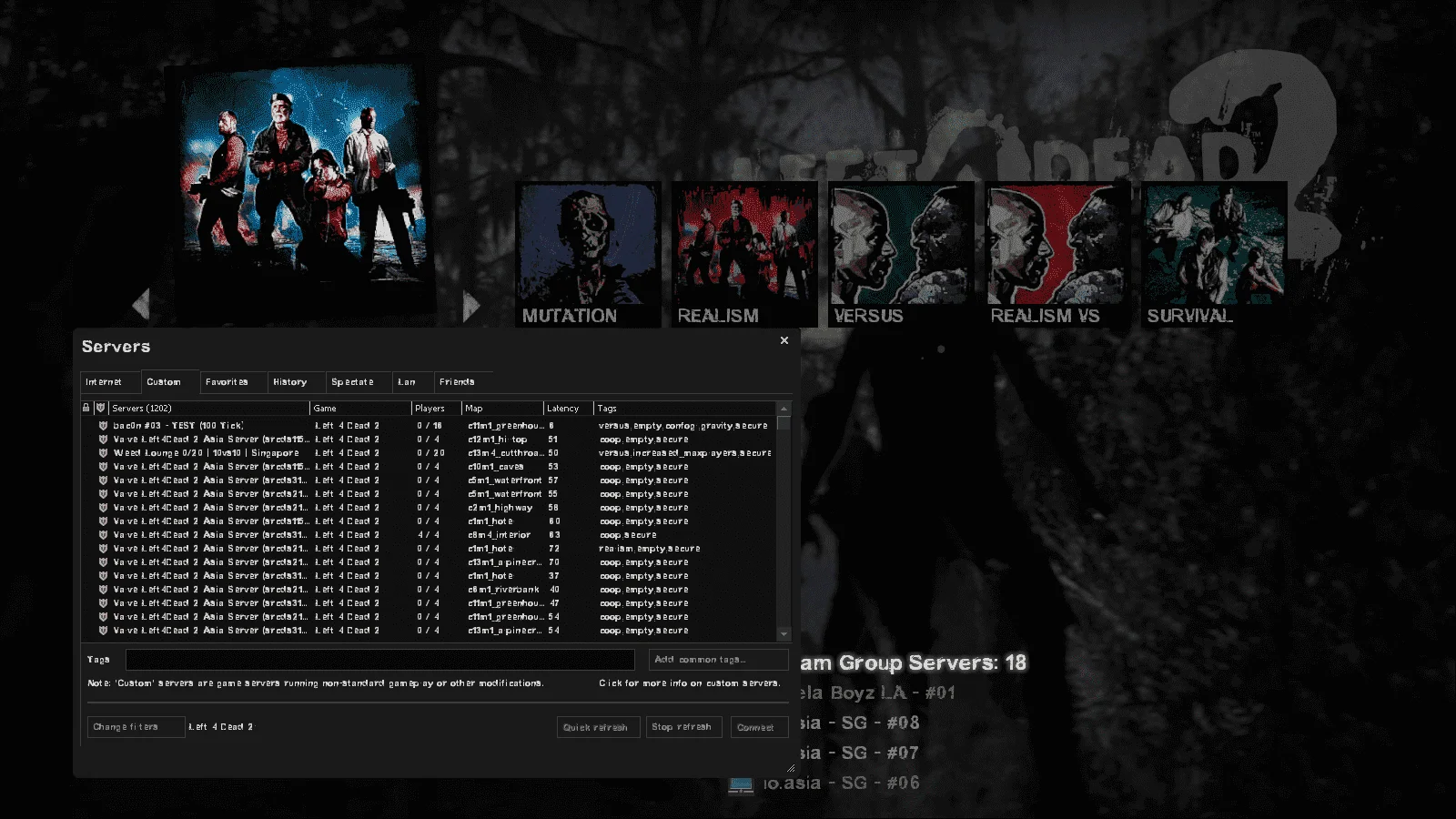Click the shield icon beside Weed Lounge server
The height and width of the screenshot is (819, 1456).
pos(103,453)
